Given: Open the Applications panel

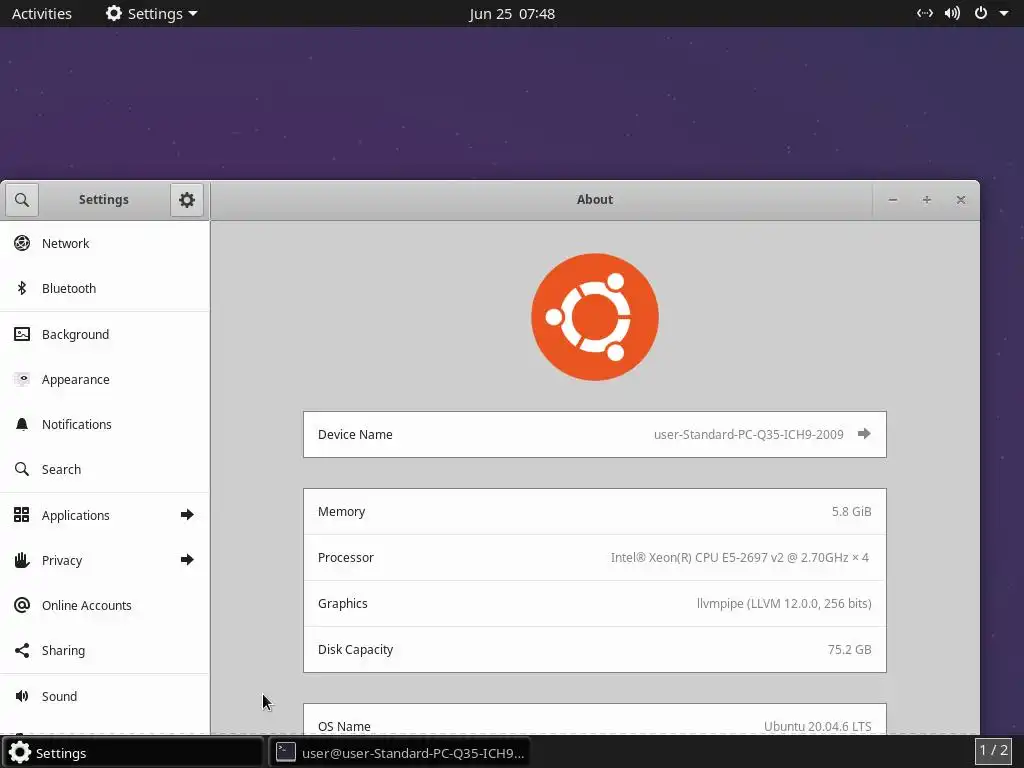Looking at the screenshot, I should (104, 515).
